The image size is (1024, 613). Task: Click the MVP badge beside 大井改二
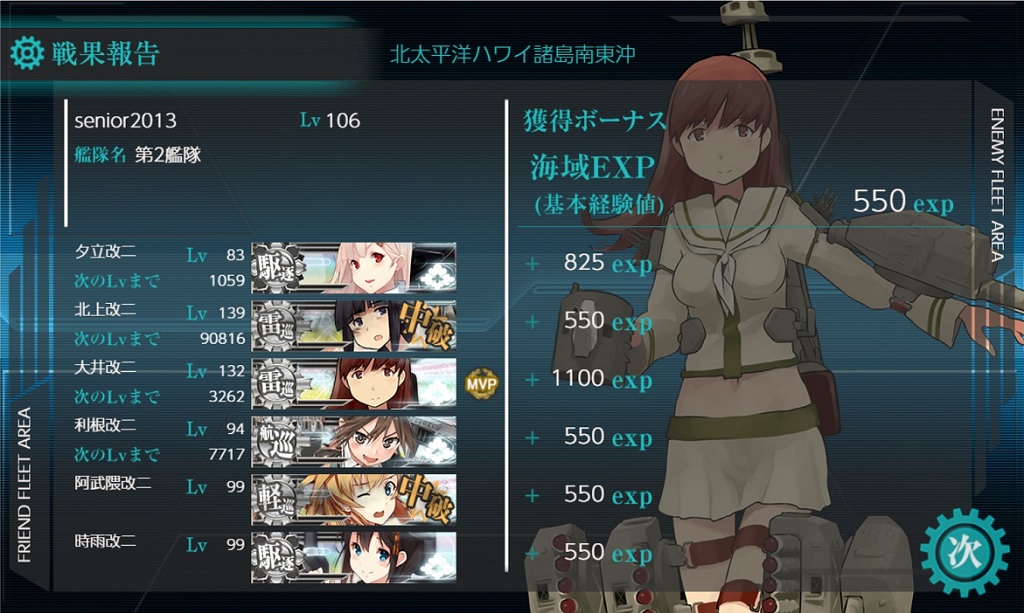pos(481,384)
